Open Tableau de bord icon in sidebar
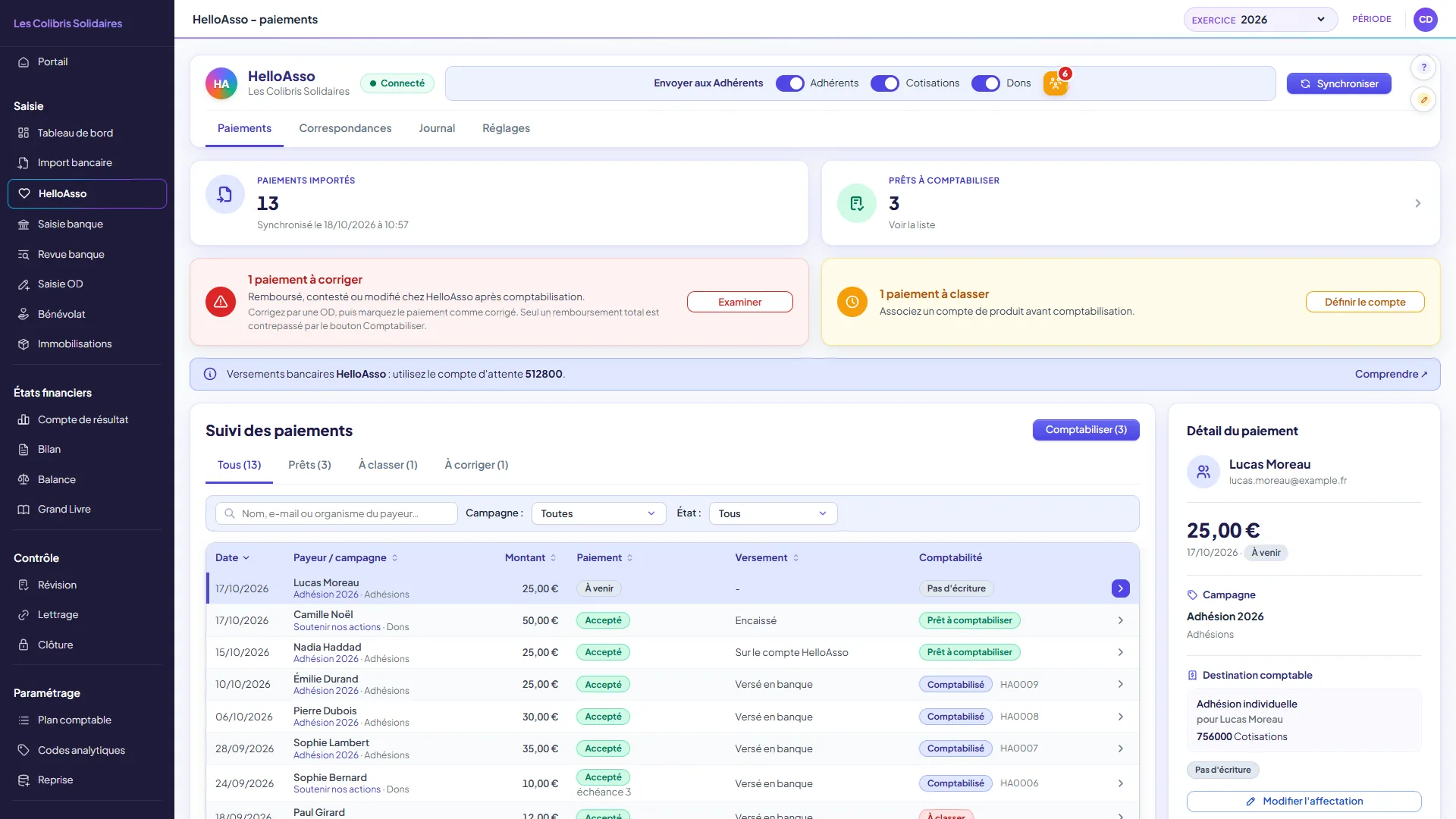Image resolution: width=1456 pixels, height=819 pixels. point(24,133)
